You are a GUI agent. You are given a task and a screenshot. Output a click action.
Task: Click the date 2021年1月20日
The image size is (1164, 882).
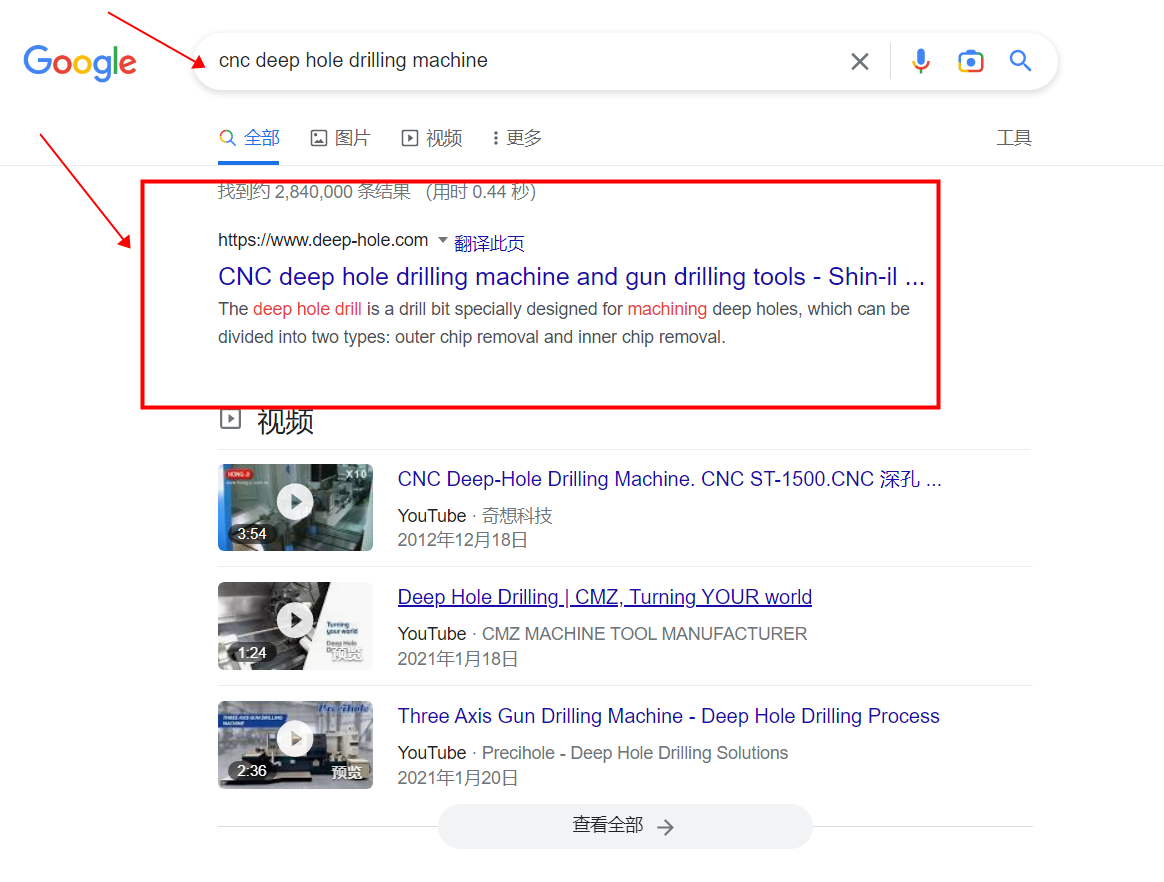point(458,778)
